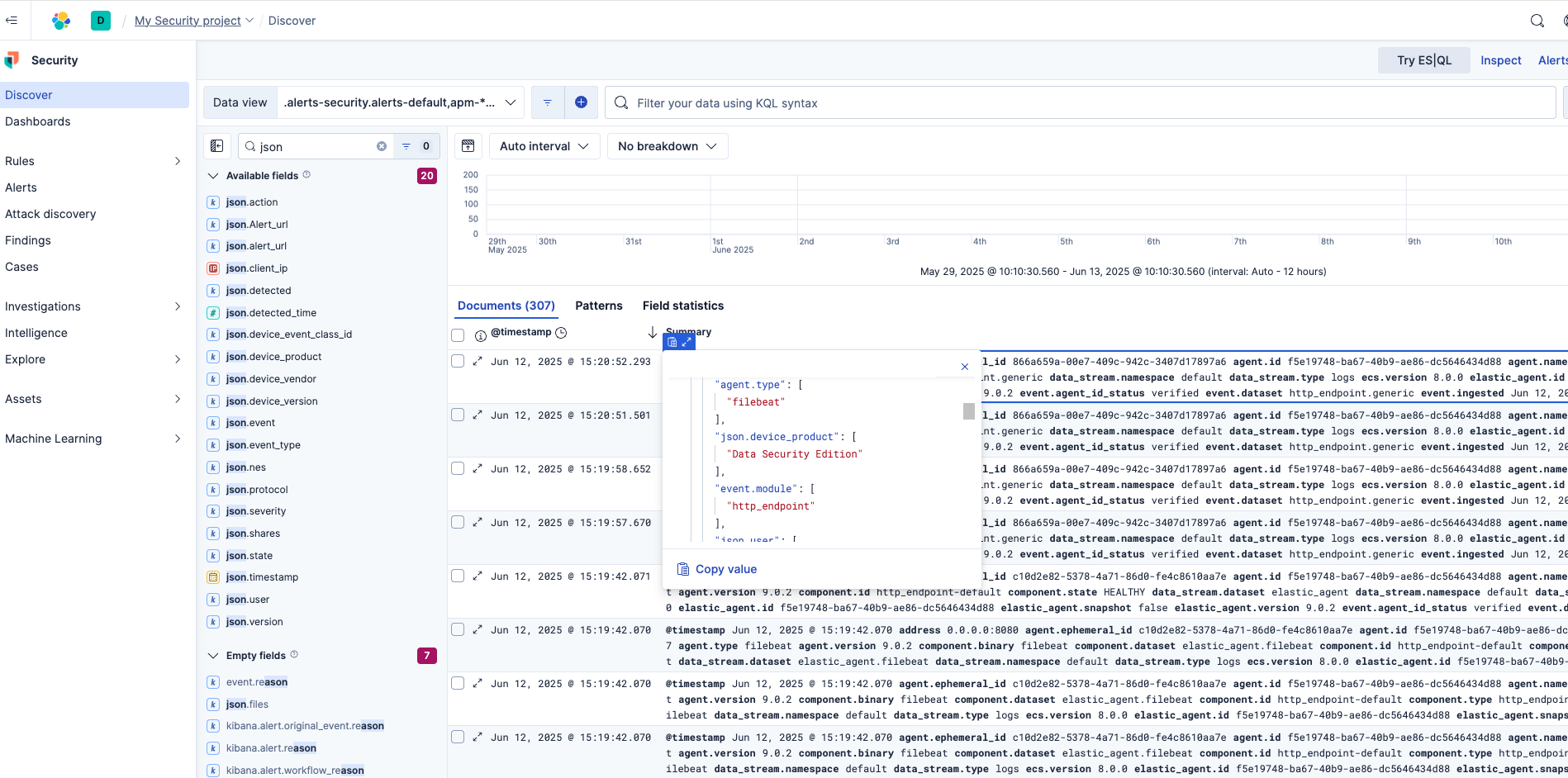Image resolution: width=1568 pixels, height=778 pixels.
Task: Click the json.client_ip IP type icon
Action: (x=213, y=268)
